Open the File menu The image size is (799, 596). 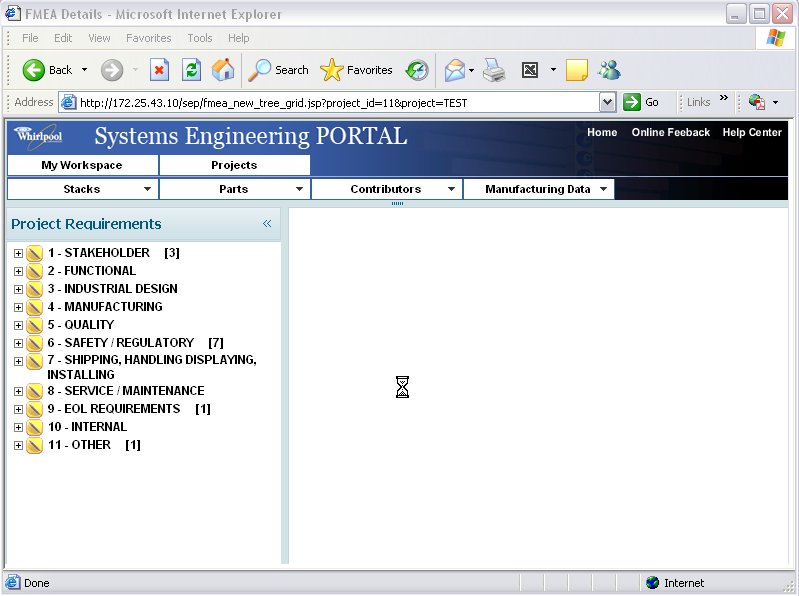30,38
